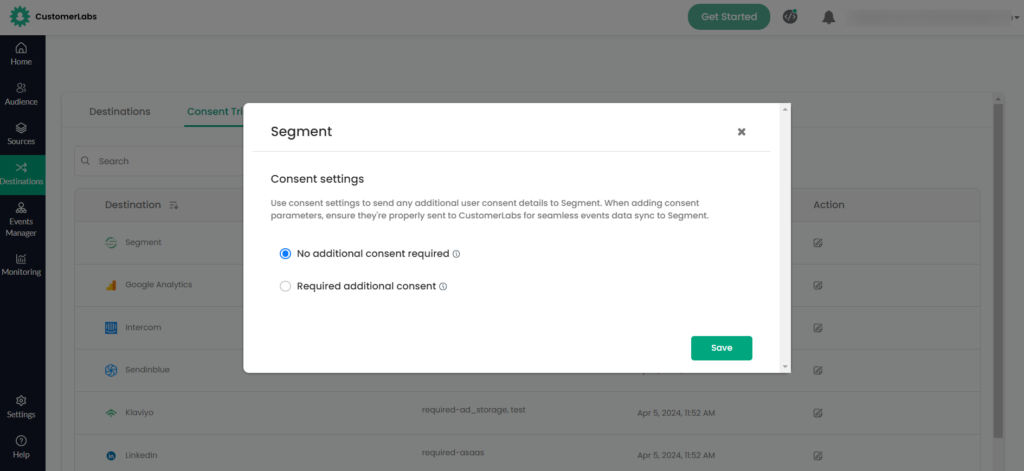Edit the Klaviyo row action
Viewport: 1024px width, 471px height.
(x=818, y=413)
